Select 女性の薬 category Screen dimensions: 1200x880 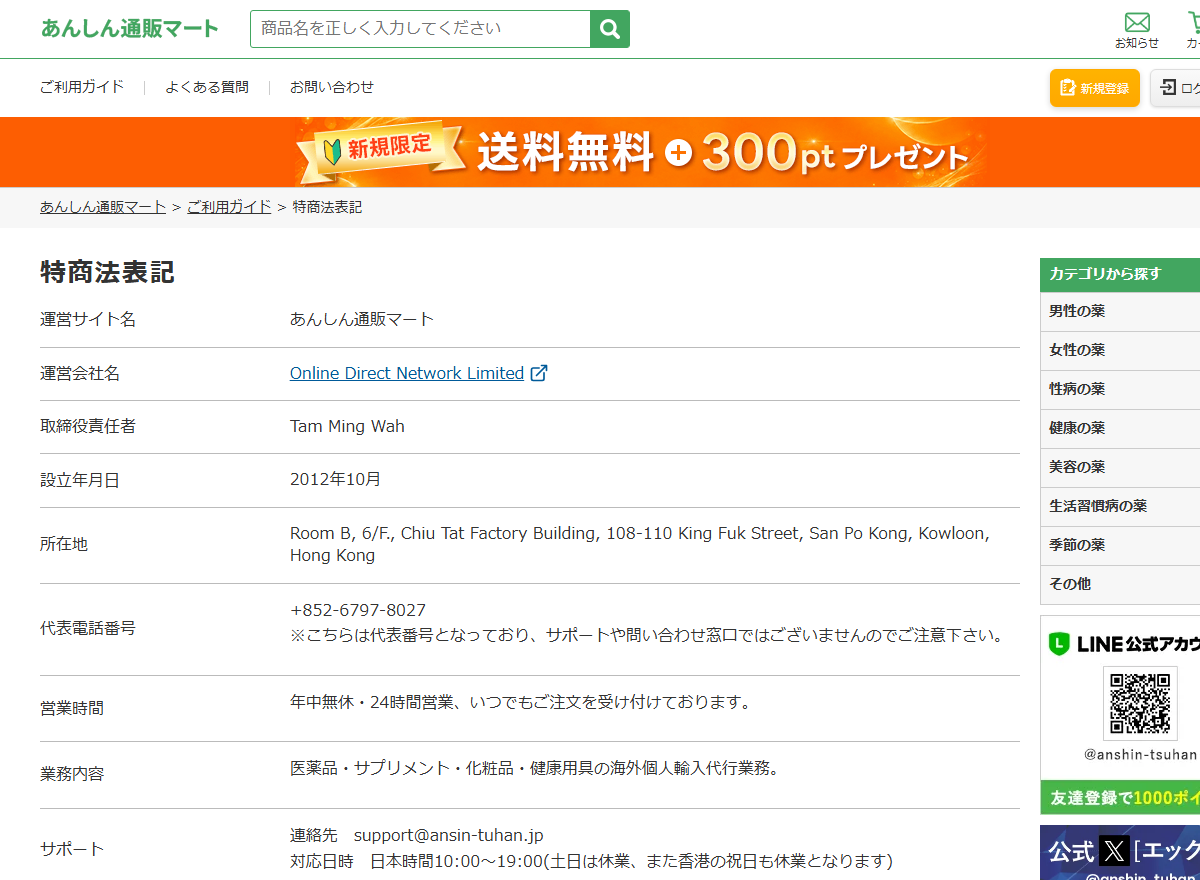point(1120,351)
